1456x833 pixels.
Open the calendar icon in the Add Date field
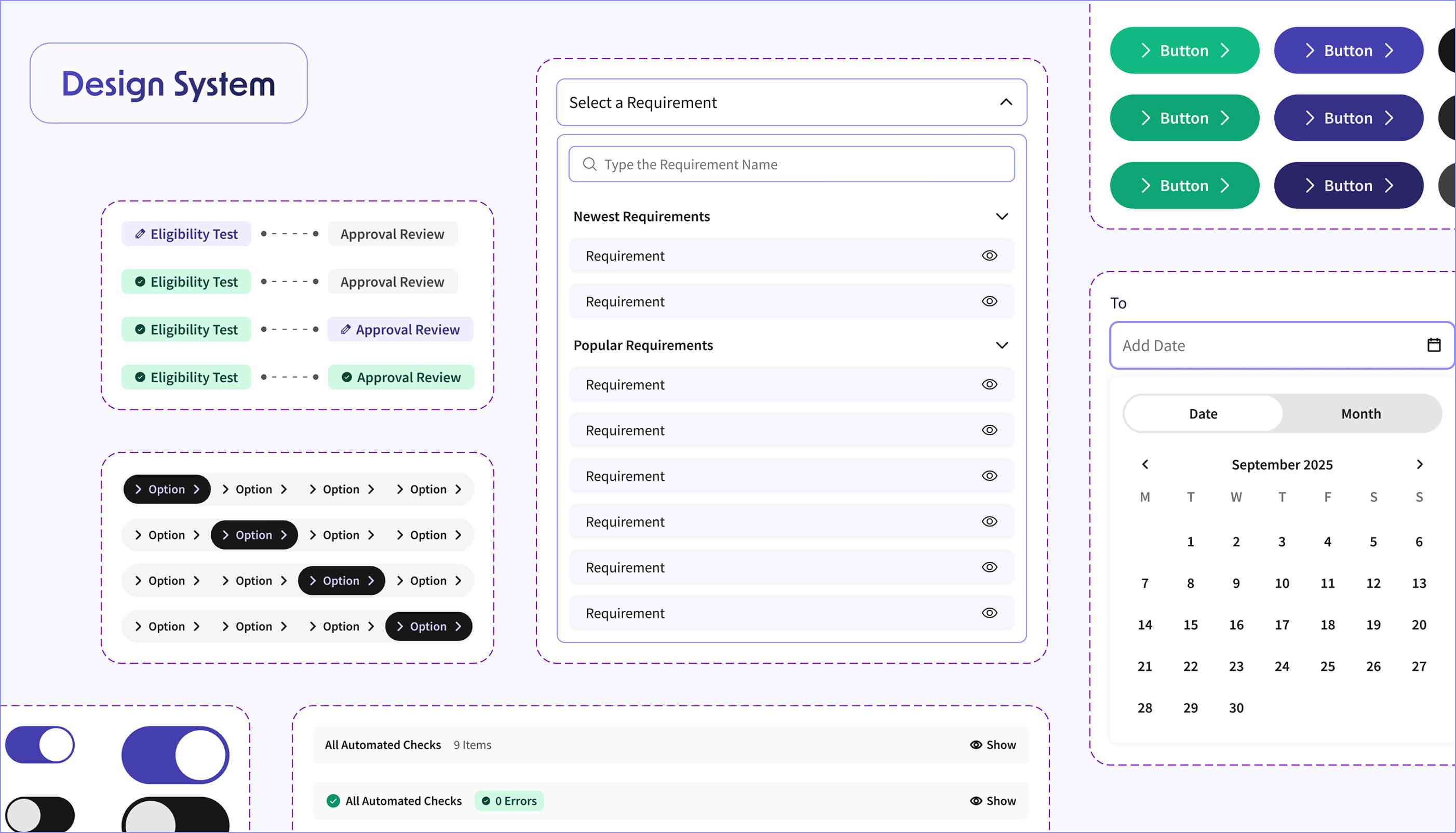(1433, 345)
